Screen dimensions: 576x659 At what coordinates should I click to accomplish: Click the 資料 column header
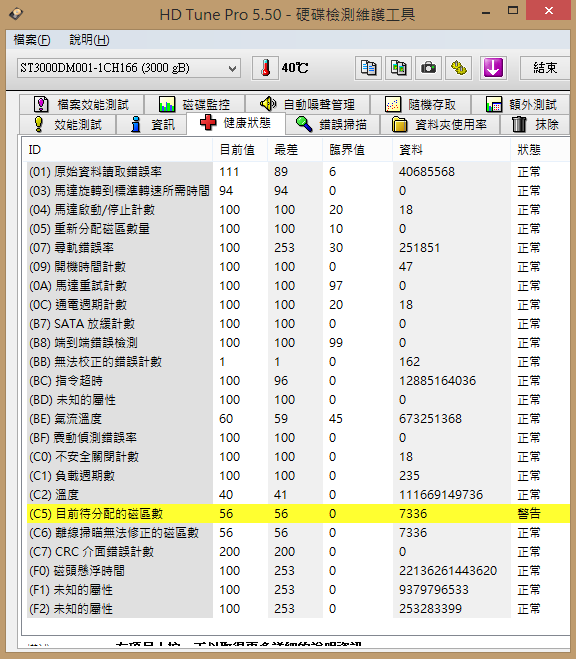tap(452, 150)
